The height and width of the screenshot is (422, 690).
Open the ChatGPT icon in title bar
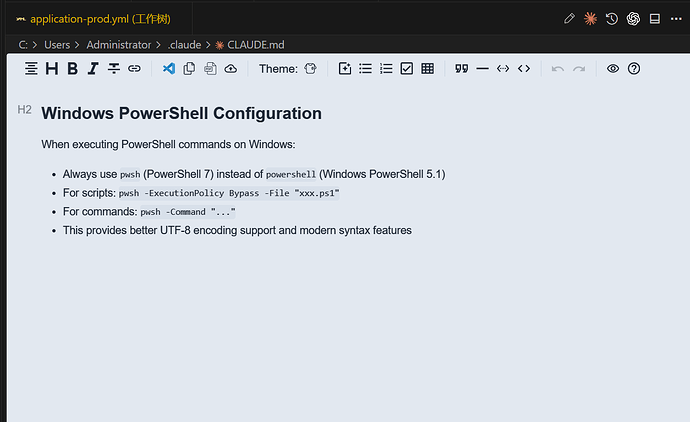click(x=633, y=18)
